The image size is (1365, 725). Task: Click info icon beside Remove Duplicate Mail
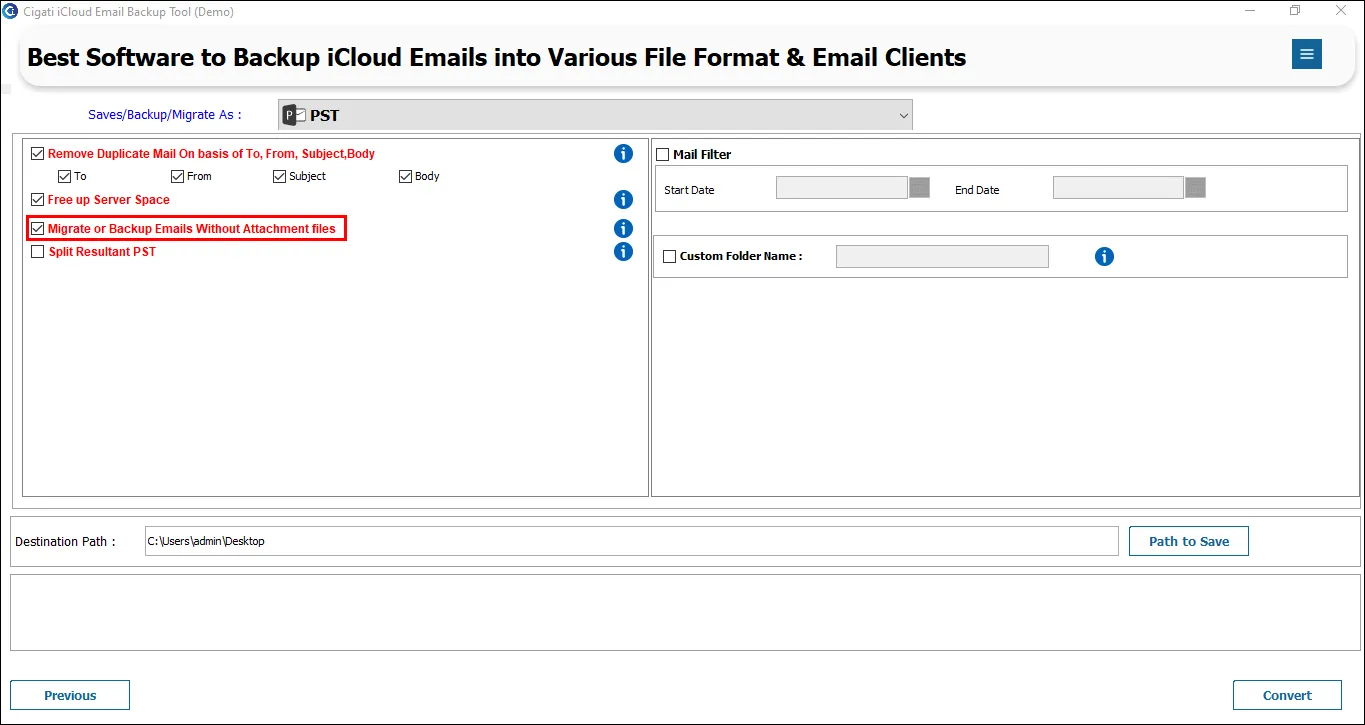623,154
